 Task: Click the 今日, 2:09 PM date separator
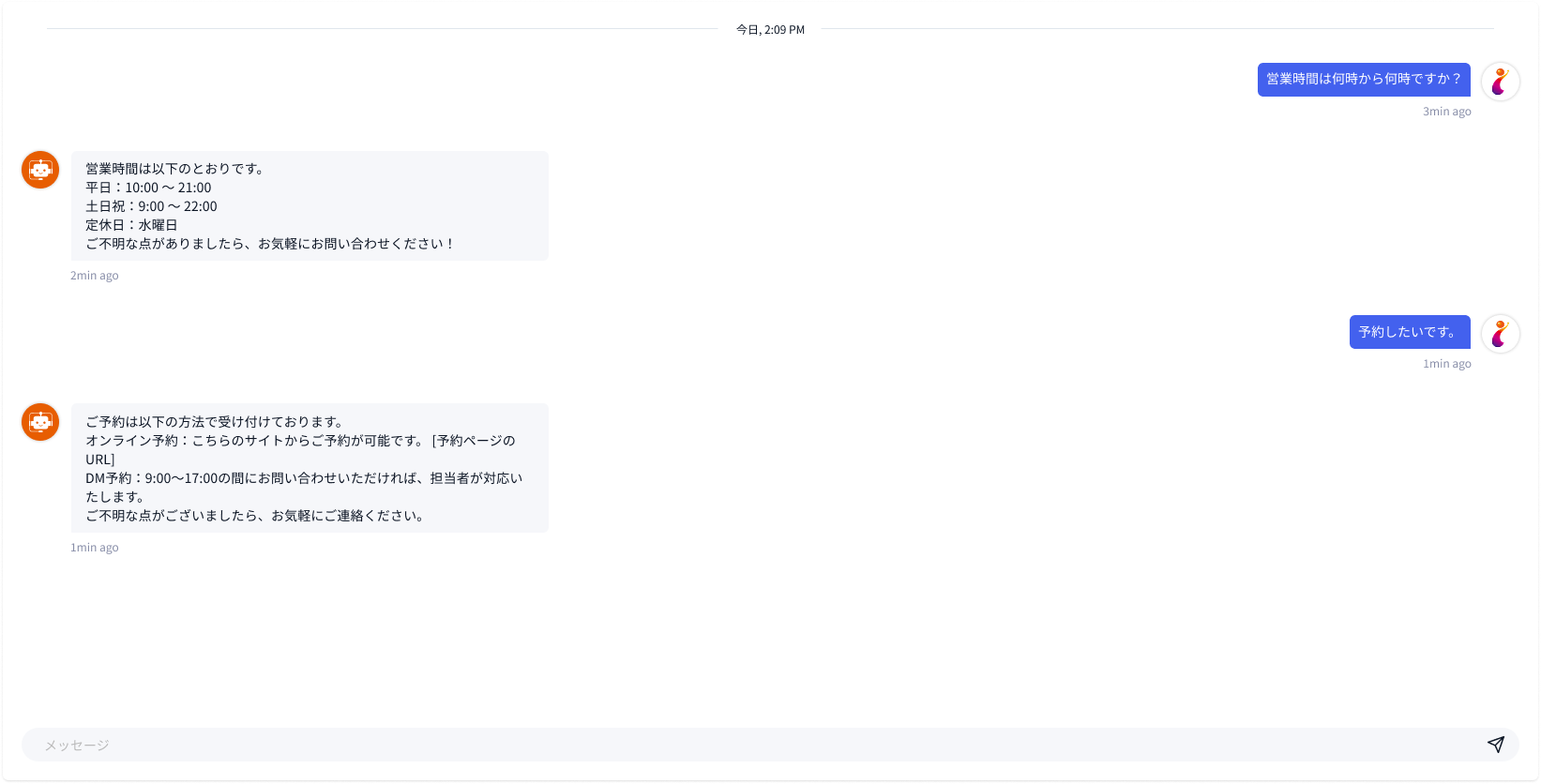(770, 30)
